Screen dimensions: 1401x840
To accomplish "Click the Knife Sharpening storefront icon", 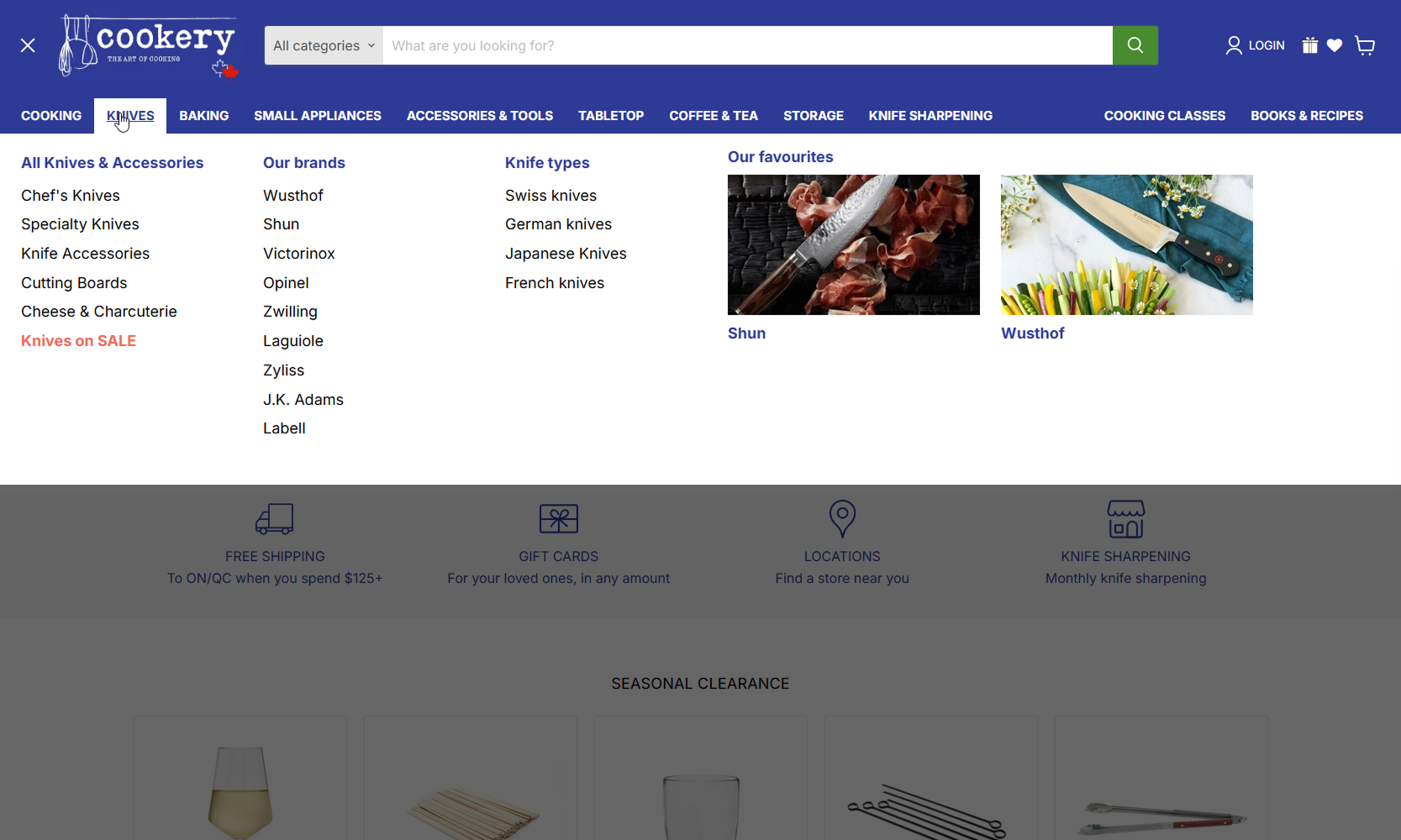I will [x=1126, y=519].
